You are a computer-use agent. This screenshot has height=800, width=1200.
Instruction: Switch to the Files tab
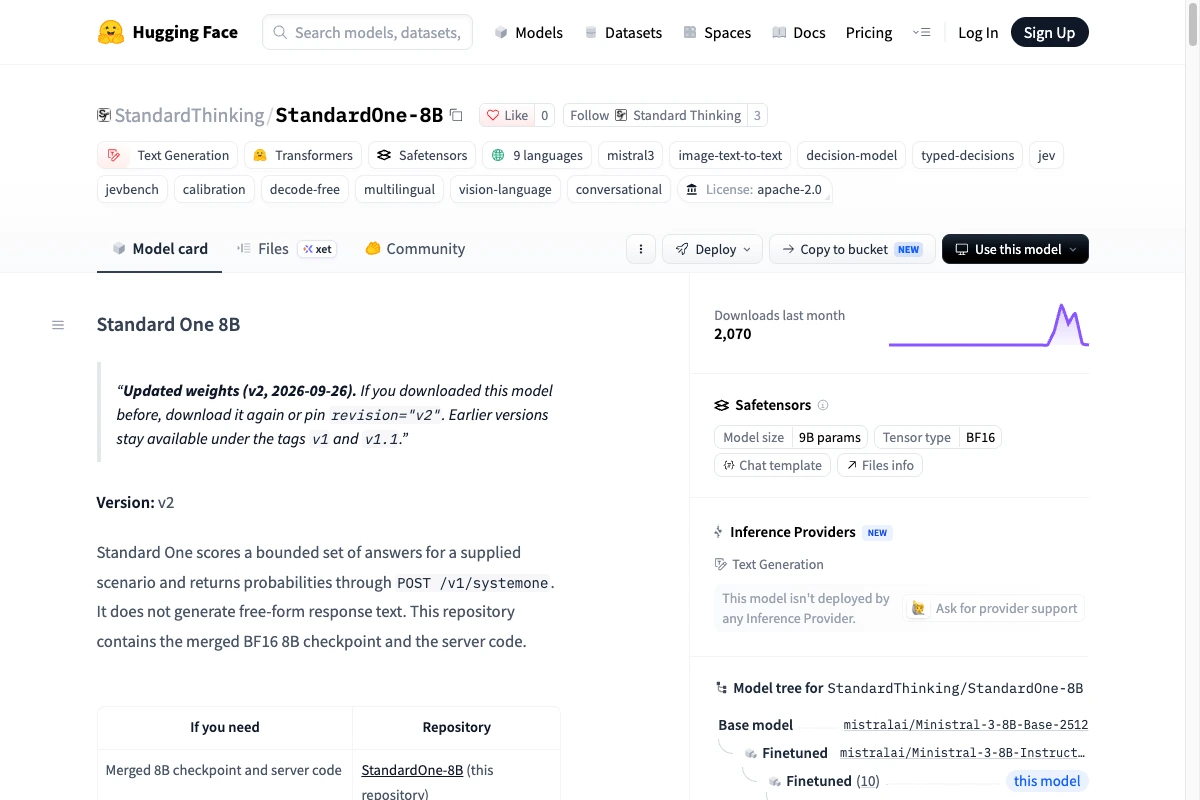[x=286, y=249]
